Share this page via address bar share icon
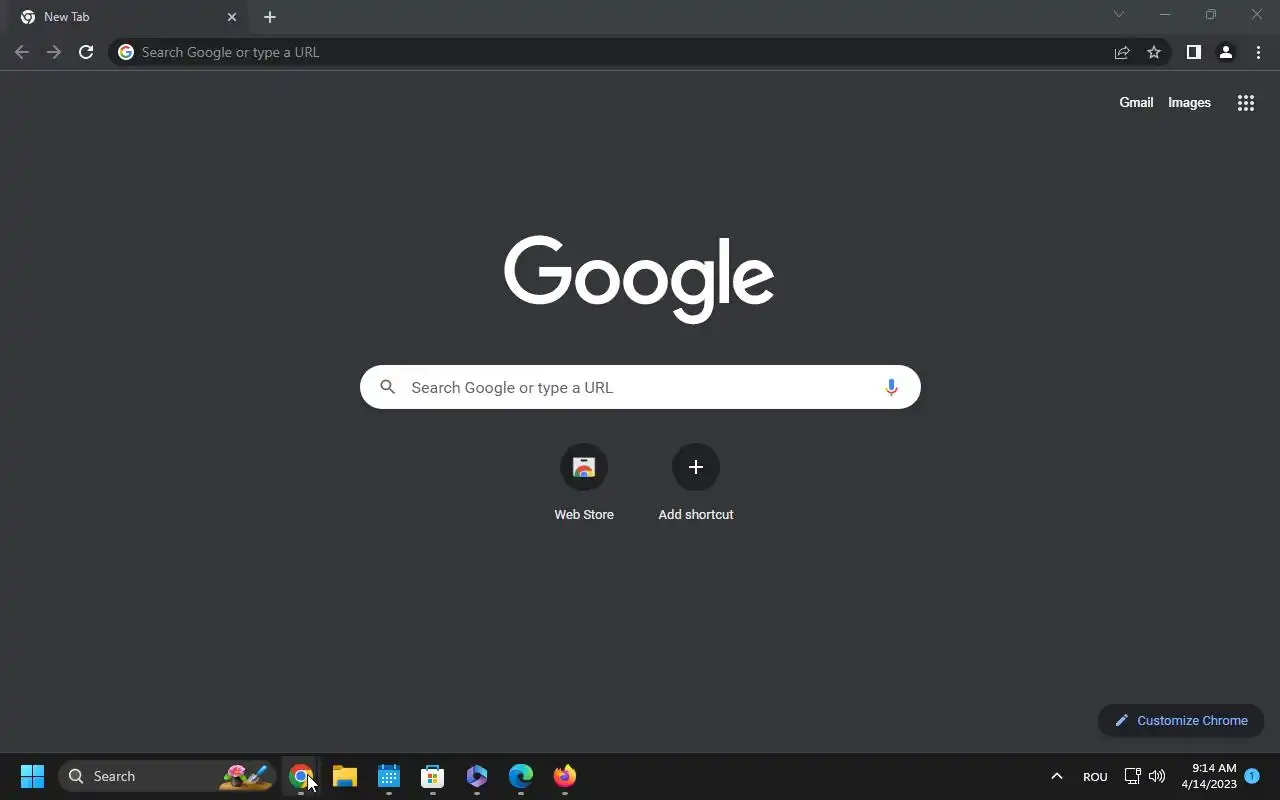 point(1122,52)
